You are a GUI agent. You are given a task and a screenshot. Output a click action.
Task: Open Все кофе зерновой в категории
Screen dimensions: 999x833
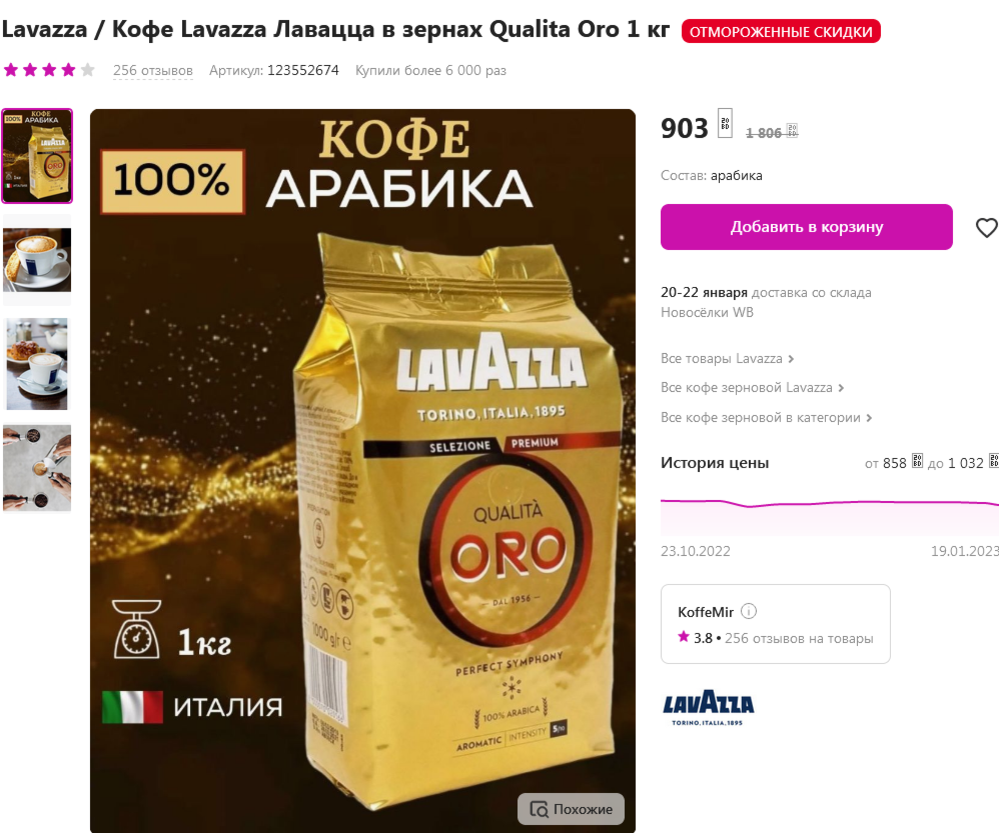click(x=766, y=417)
